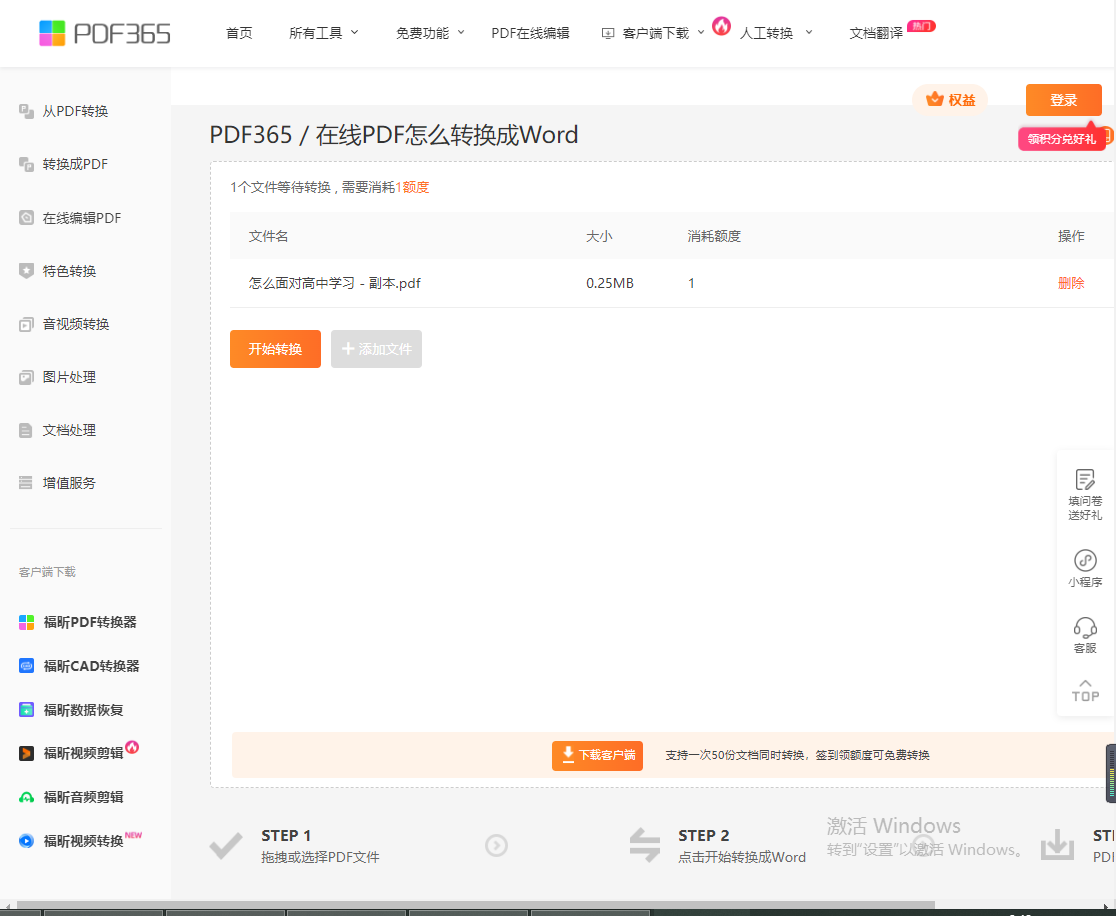Click the 领积分兑好礼 promo badge
The height and width of the screenshot is (916, 1116).
pos(1062,139)
